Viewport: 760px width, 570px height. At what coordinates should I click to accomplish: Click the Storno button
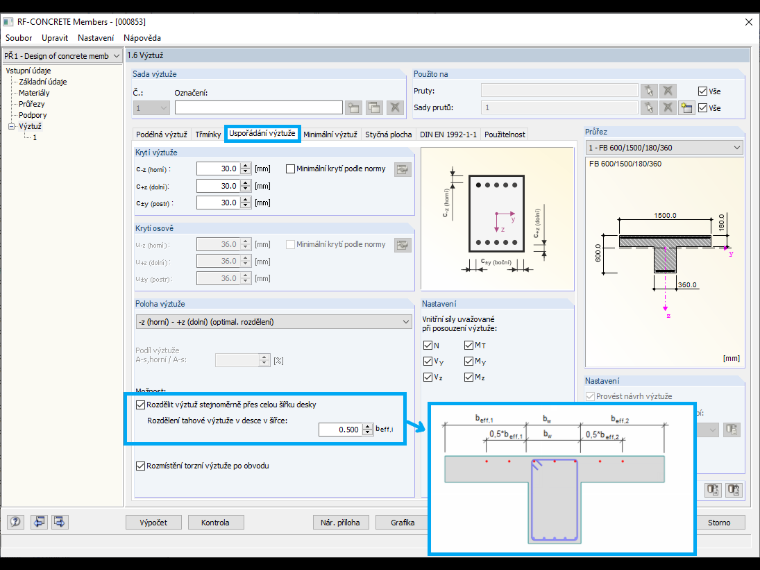pyautogui.click(x=719, y=522)
